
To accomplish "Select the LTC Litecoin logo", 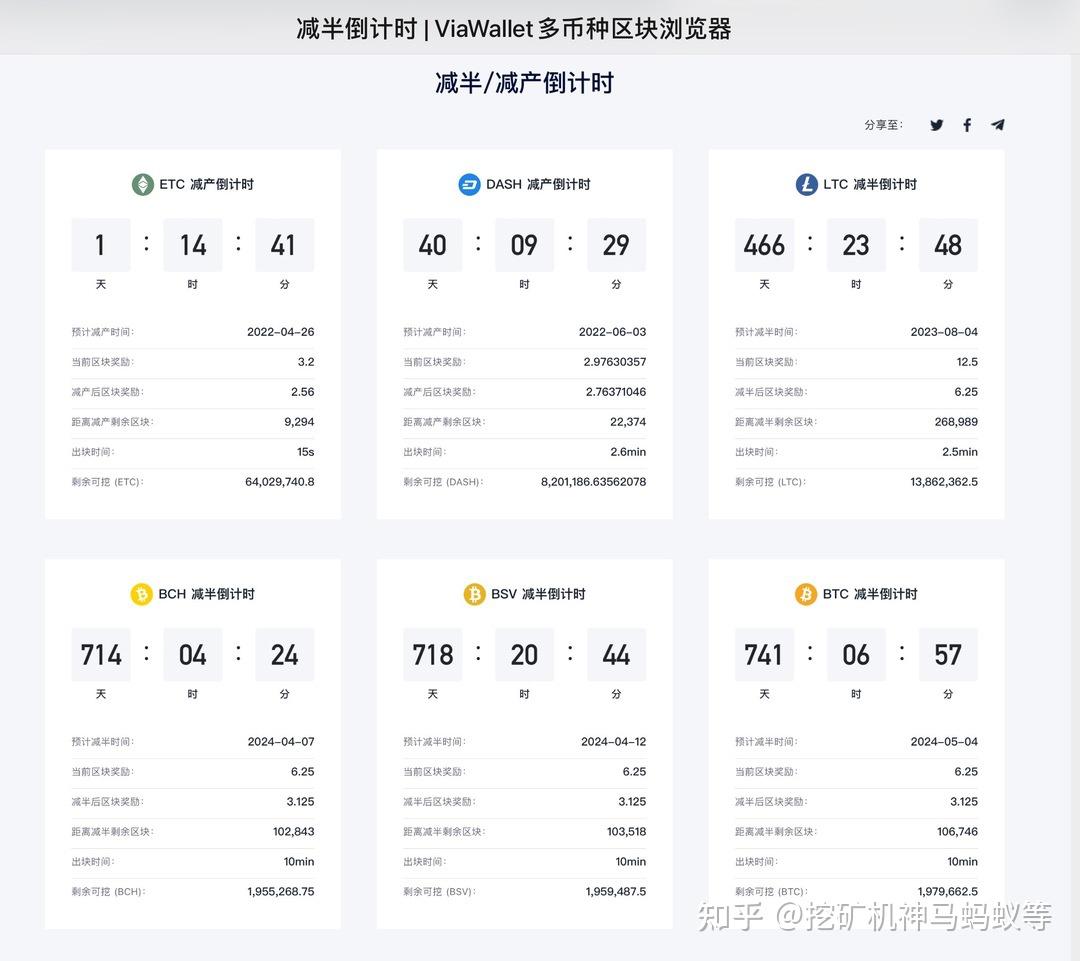I will click(x=806, y=184).
